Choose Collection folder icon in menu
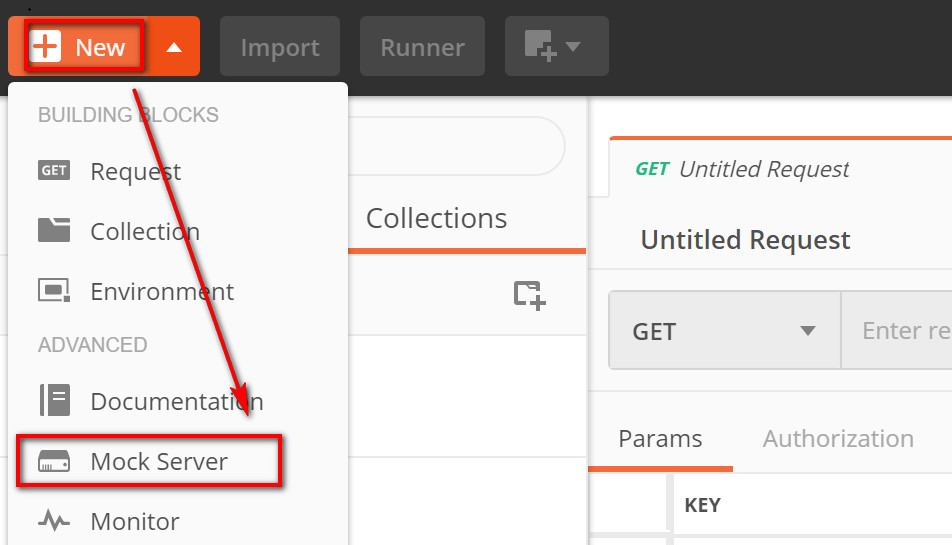Viewport: 952px width, 545px height. tap(54, 230)
